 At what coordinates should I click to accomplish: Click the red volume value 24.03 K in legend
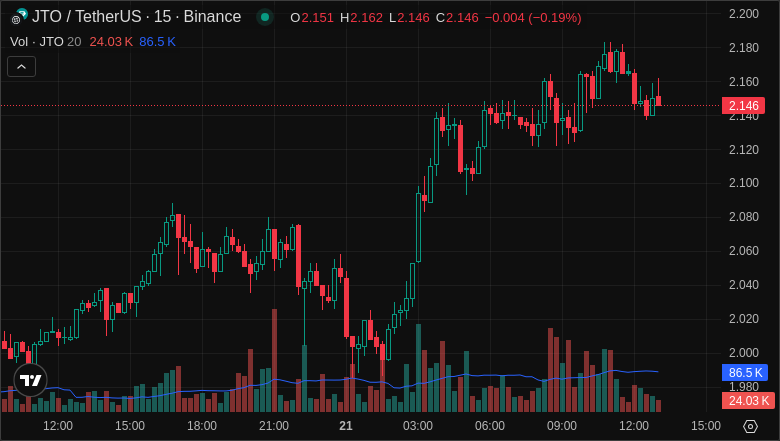tap(111, 42)
